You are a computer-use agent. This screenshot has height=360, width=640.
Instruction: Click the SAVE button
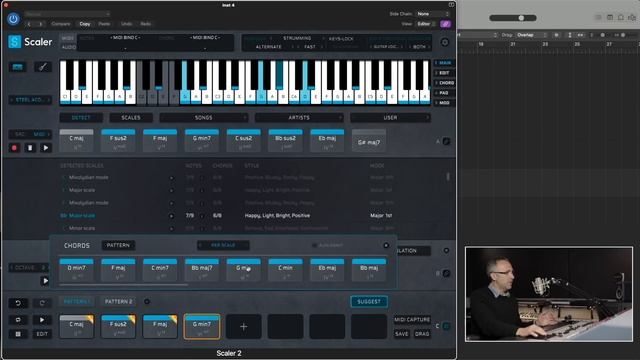tap(402, 334)
